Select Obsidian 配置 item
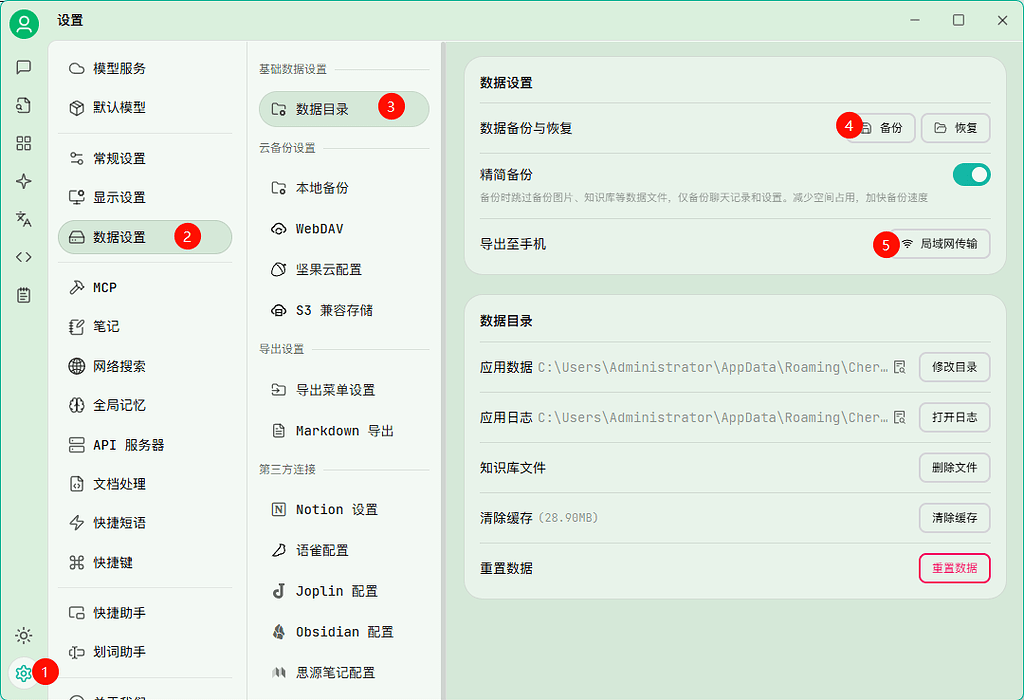This screenshot has width=1024, height=700. pyautogui.click(x=344, y=632)
